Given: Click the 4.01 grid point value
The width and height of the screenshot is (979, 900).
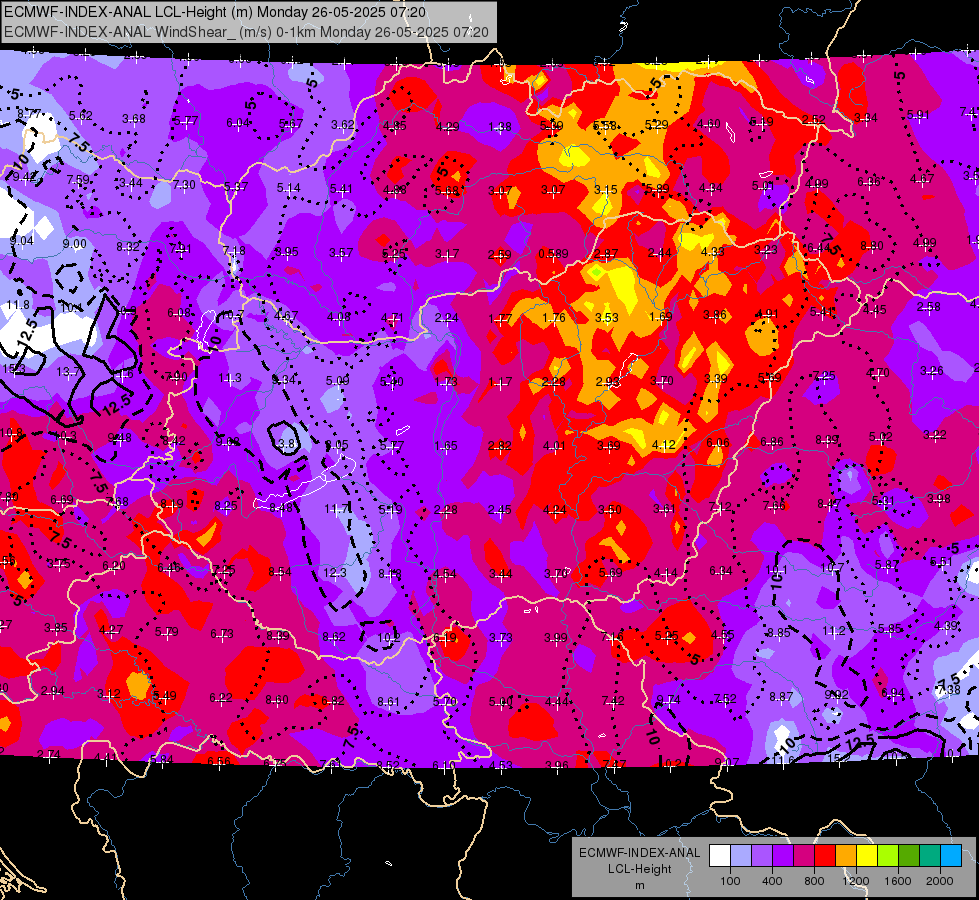Looking at the screenshot, I should pos(554,446).
